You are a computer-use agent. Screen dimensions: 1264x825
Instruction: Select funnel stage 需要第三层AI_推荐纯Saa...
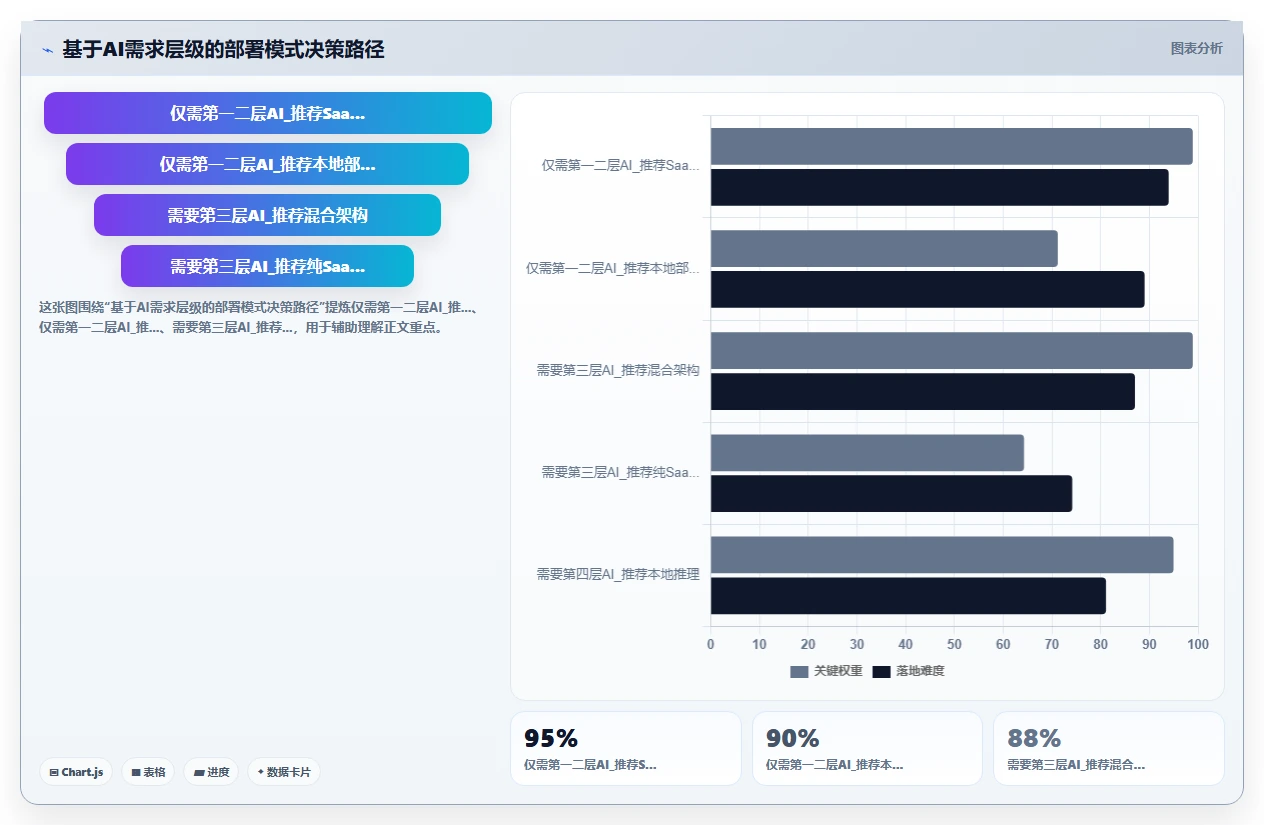point(268,266)
